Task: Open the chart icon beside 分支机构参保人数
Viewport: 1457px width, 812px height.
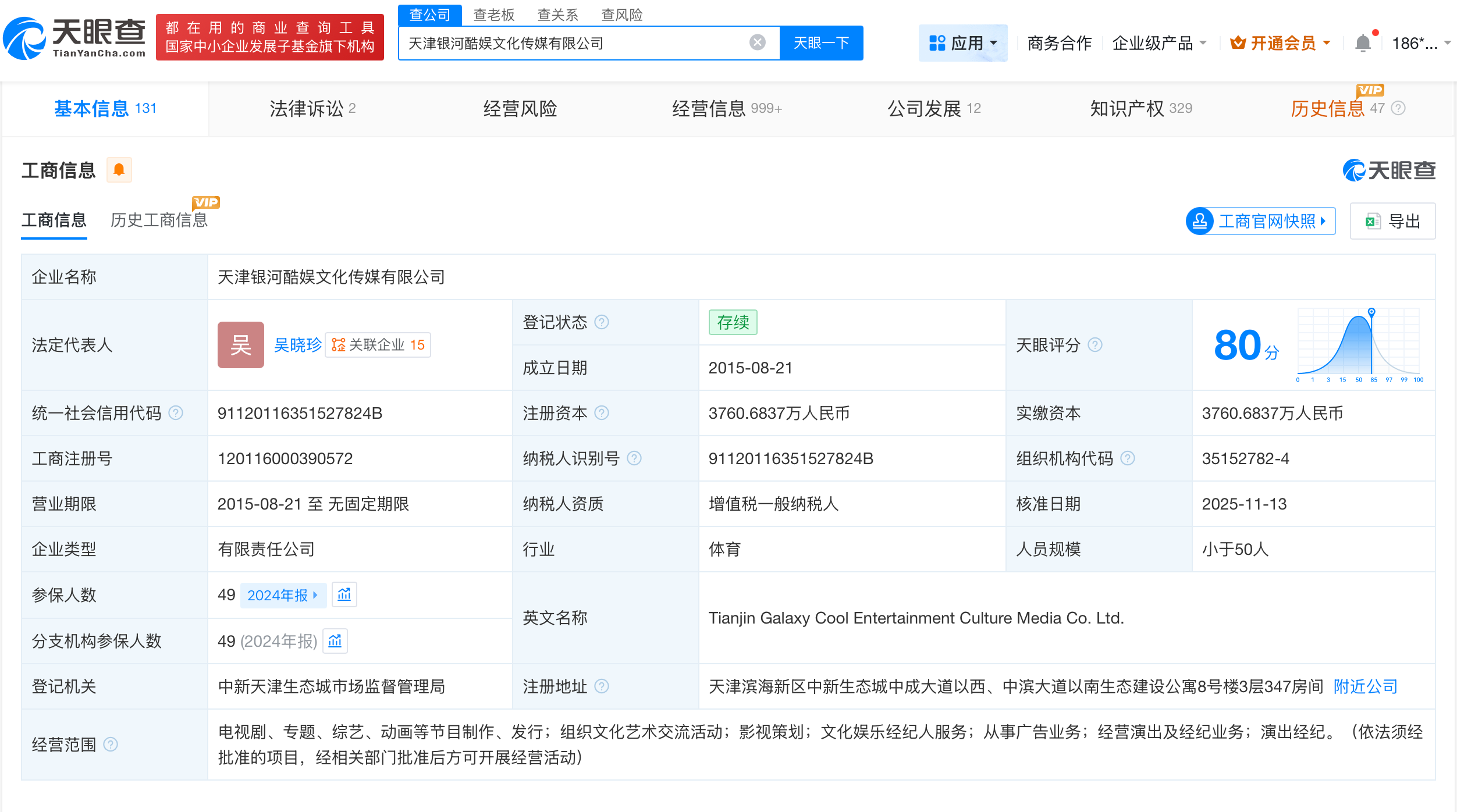Action: pyautogui.click(x=335, y=640)
